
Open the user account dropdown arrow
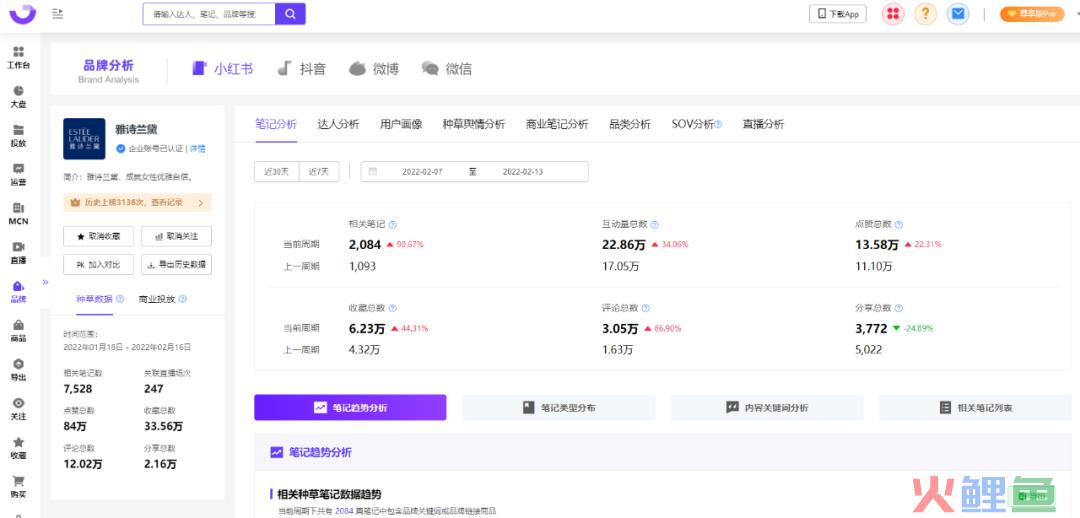pos(1077,14)
